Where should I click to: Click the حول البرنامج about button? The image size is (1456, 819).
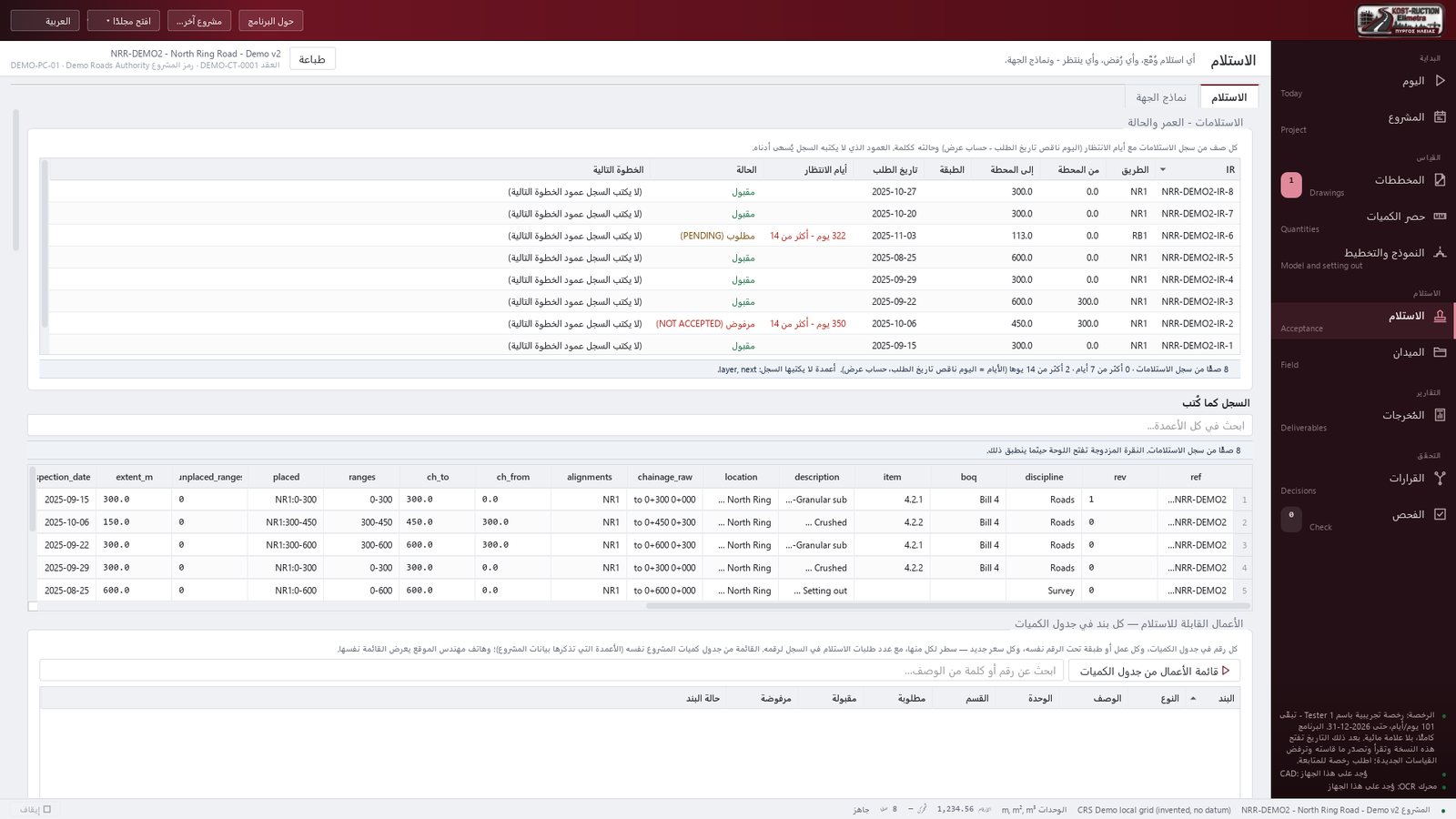(271, 21)
